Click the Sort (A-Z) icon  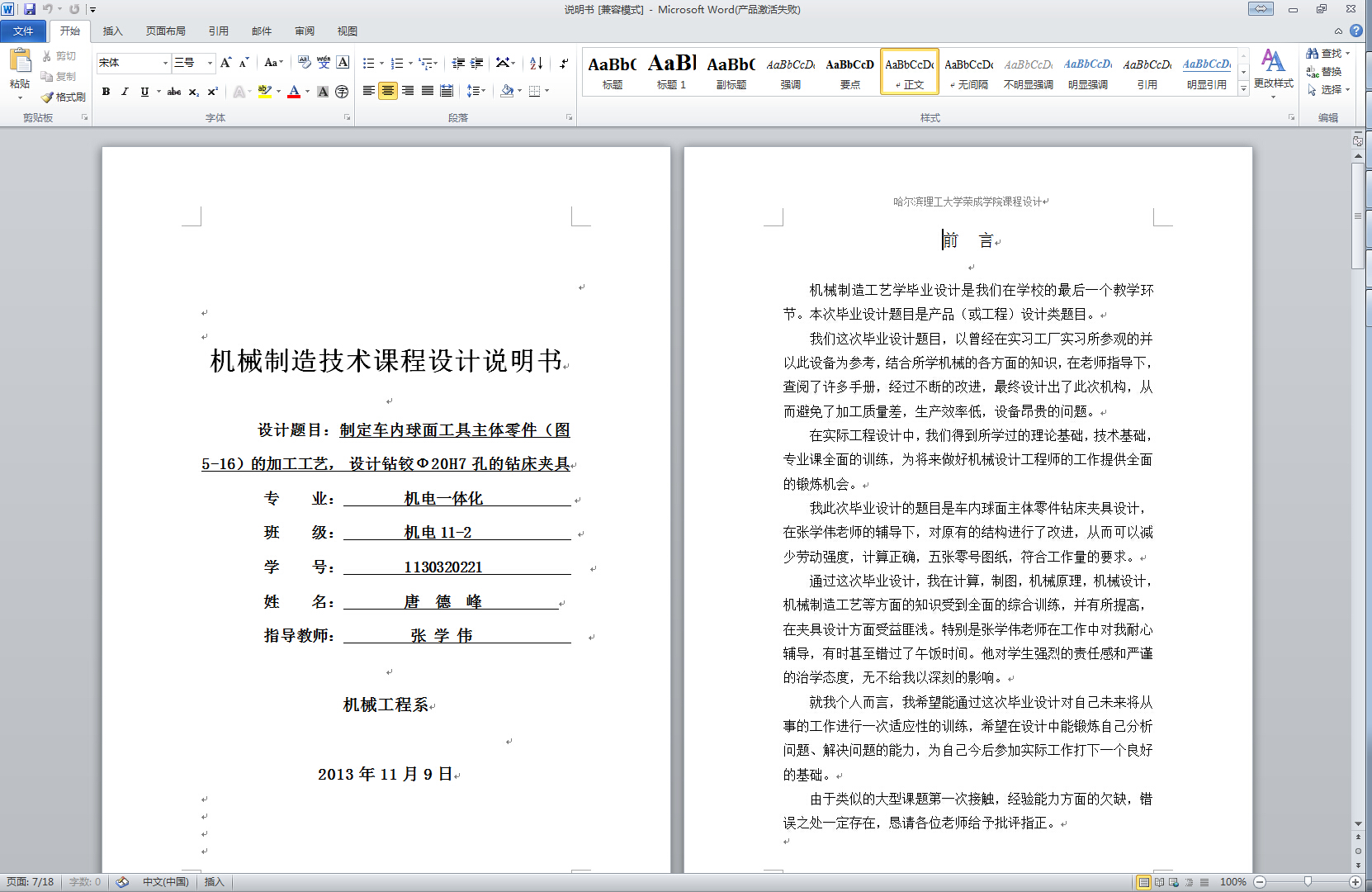pos(536,63)
